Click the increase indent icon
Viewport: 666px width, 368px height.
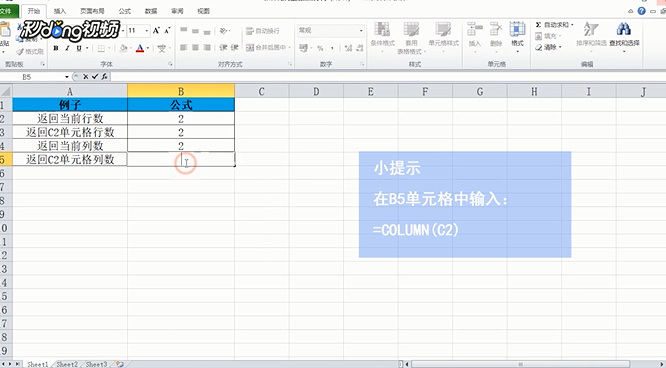click(234, 48)
